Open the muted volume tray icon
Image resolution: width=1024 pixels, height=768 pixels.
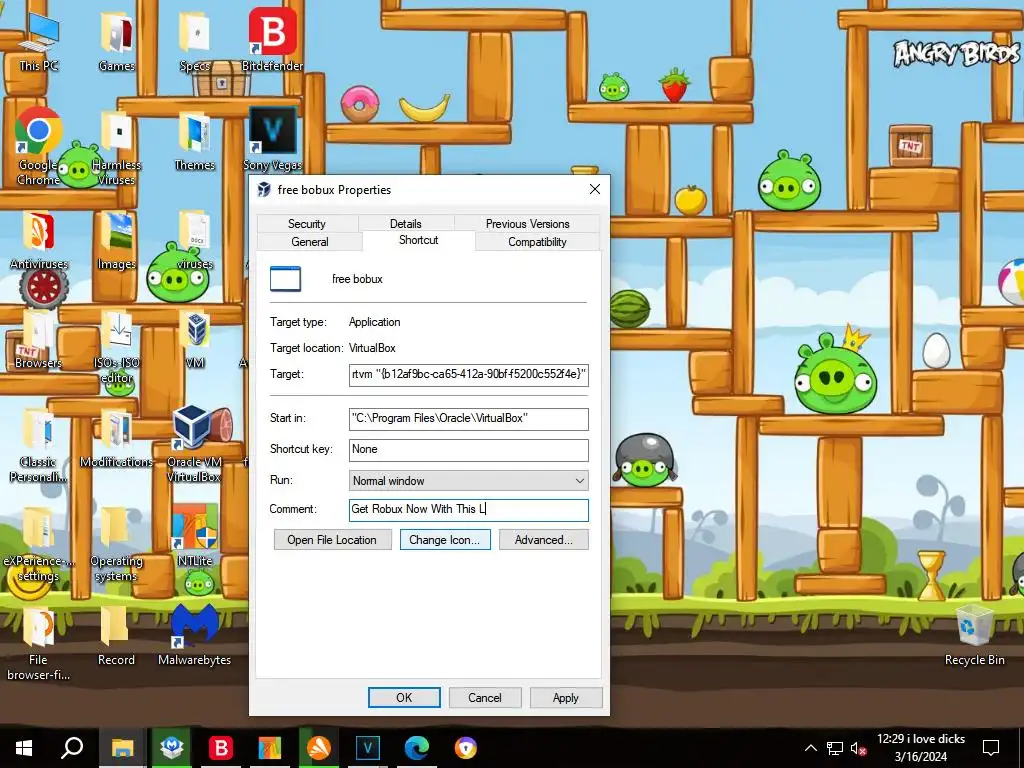(x=858, y=748)
